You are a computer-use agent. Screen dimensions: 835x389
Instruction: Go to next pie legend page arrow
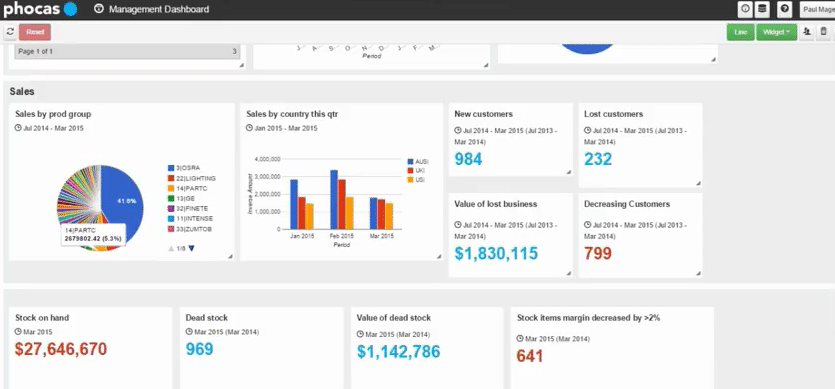192,248
